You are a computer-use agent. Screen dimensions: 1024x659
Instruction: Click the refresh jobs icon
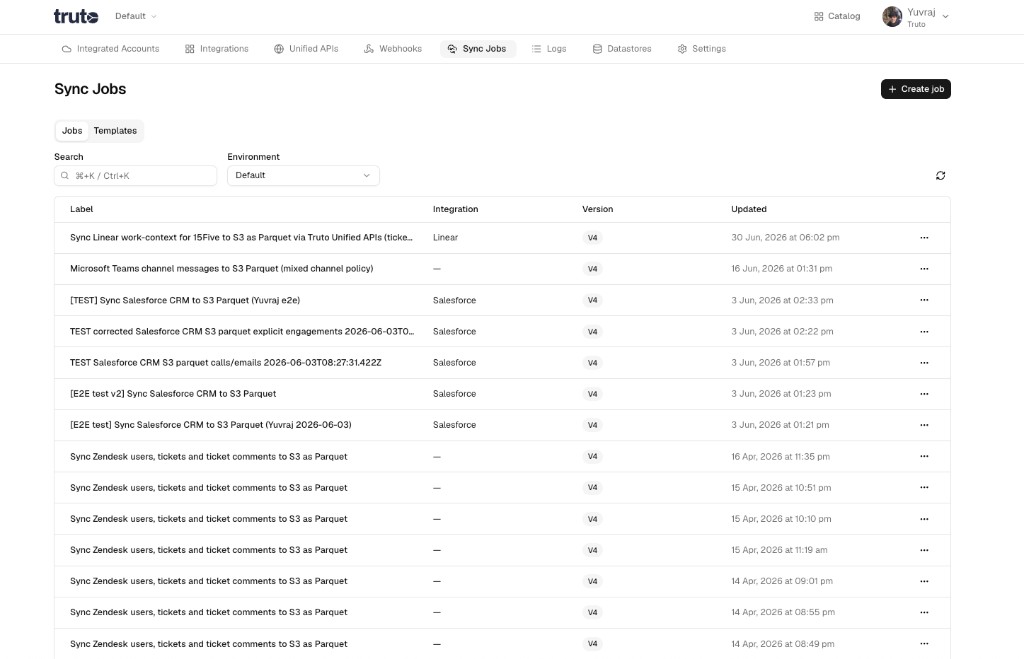[x=940, y=176]
